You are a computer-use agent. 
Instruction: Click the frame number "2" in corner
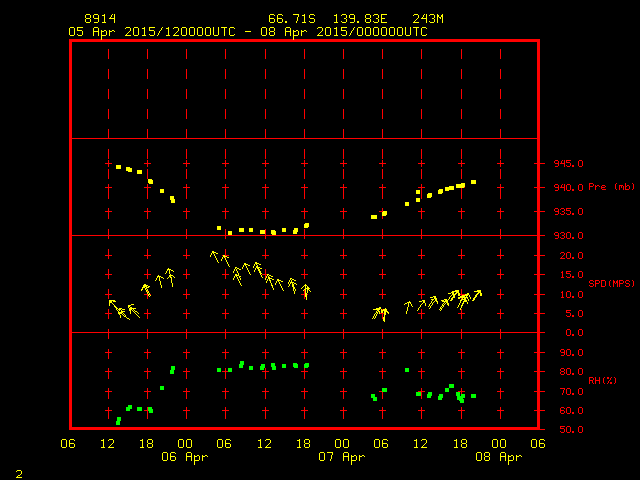[x=19, y=474]
